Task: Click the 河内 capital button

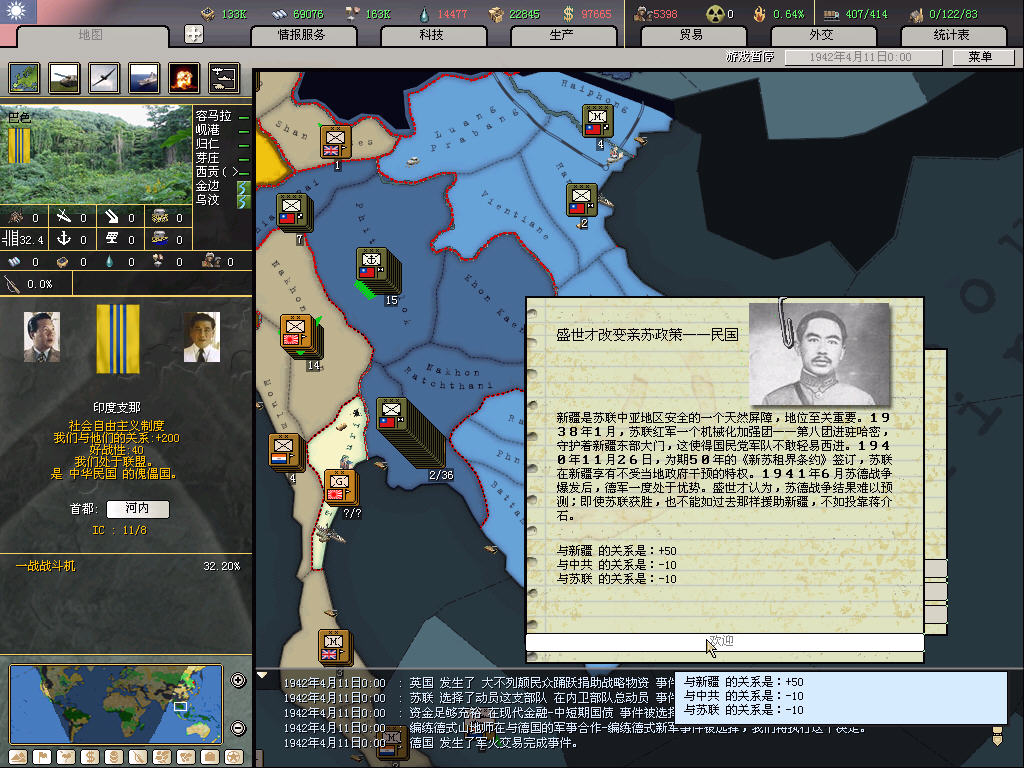Action: tap(138, 508)
